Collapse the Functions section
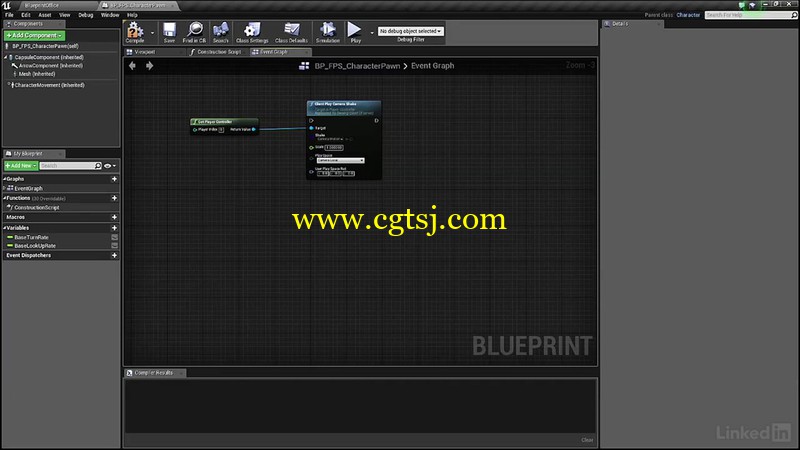This screenshot has height=450, width=800. pyautogui.click(x=5, y=198)
